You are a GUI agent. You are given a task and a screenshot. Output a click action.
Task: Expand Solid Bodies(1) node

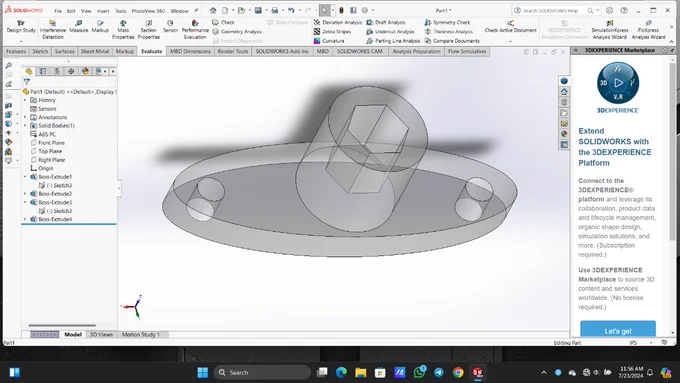[x=25, y=126]
